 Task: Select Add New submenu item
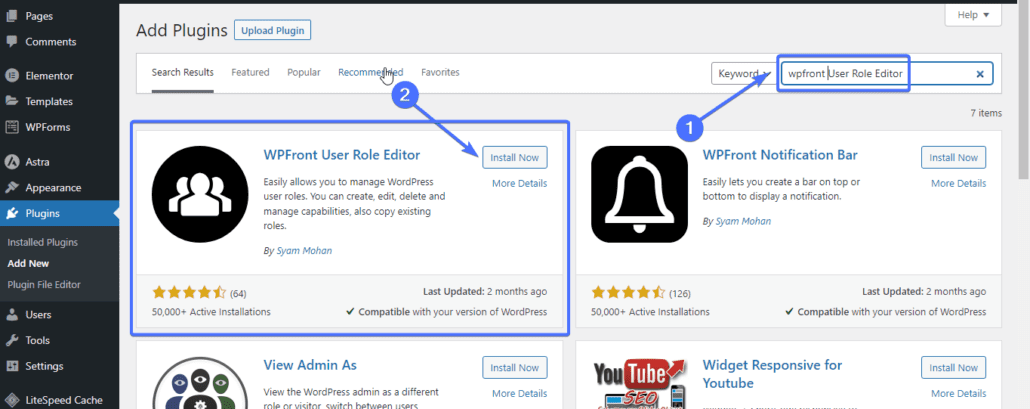coord(28,263)
